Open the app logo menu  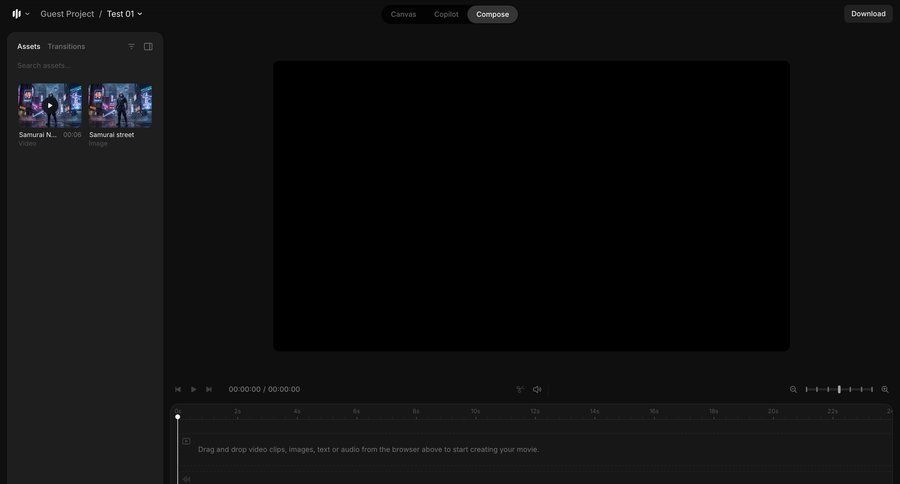(20, 14)
